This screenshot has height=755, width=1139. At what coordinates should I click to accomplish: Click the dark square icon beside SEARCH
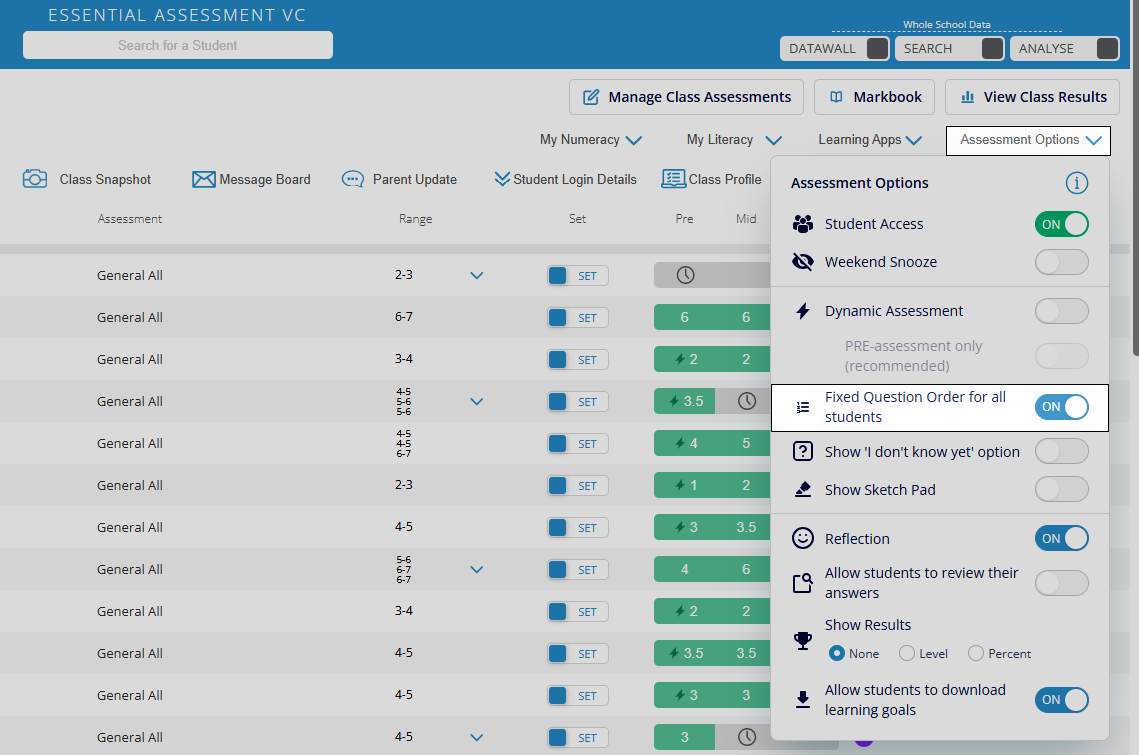click(992, 48)
